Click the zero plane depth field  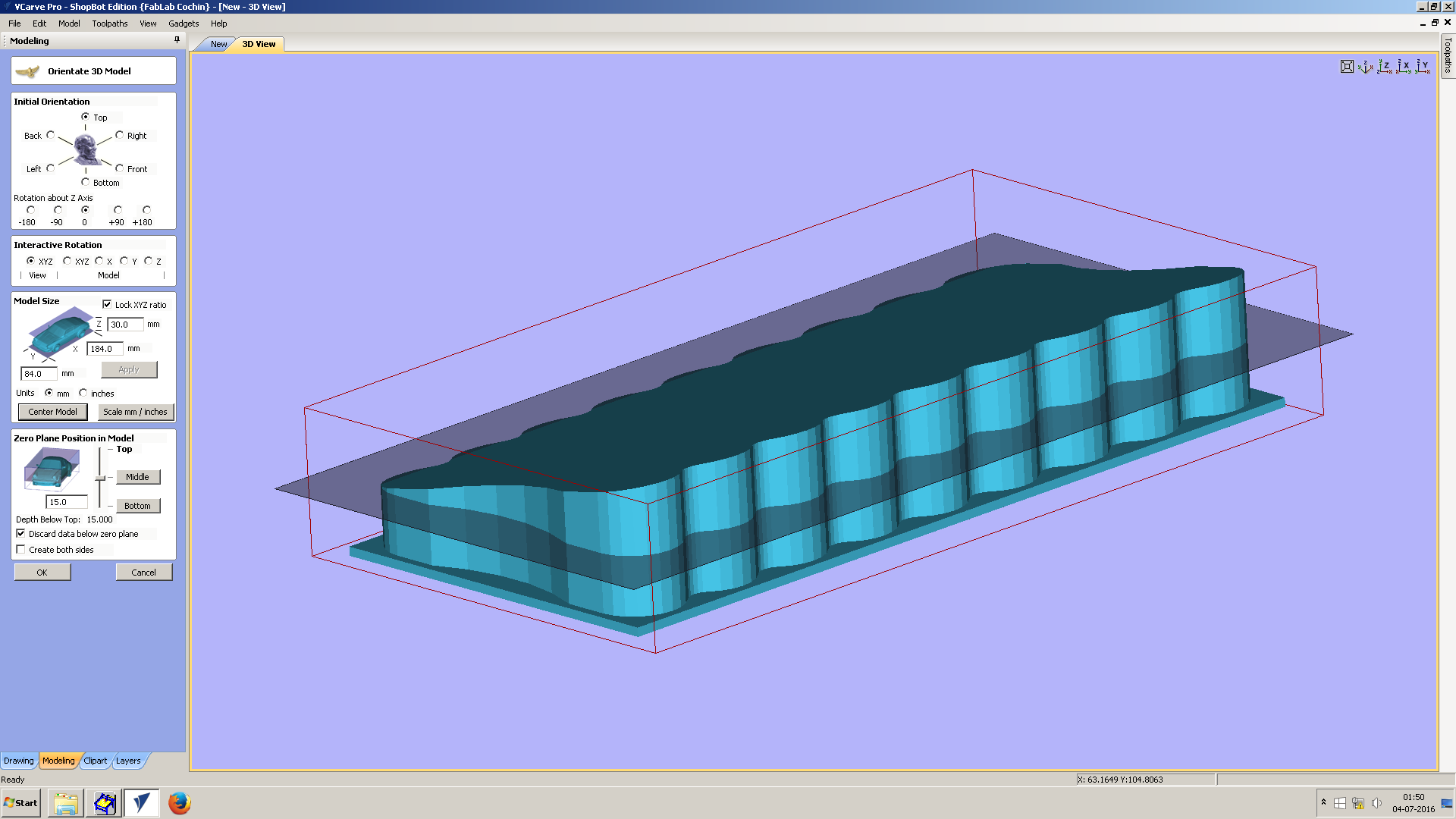[67, 502]
